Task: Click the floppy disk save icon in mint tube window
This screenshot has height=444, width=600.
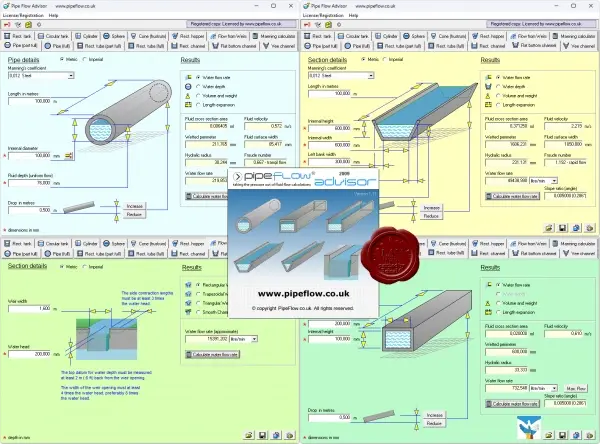Action: coord(562,435)
